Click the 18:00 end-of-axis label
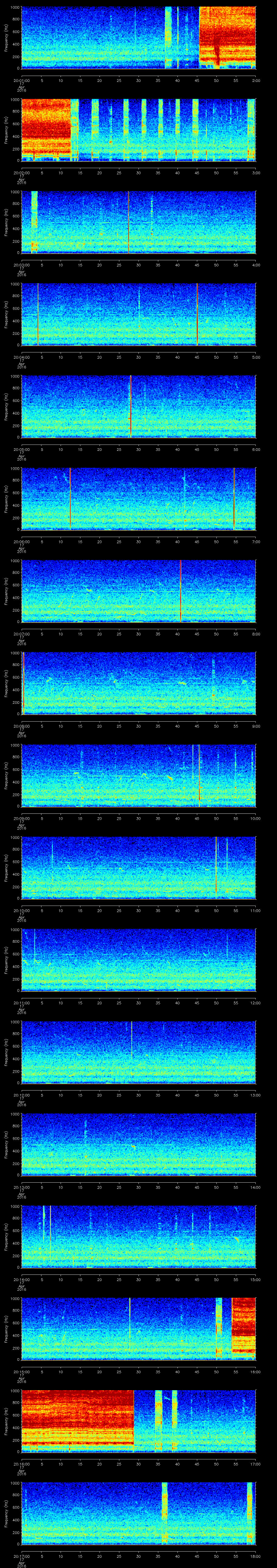The image size is (277, 1568). pyautogui.click(x=255, y=1556)
